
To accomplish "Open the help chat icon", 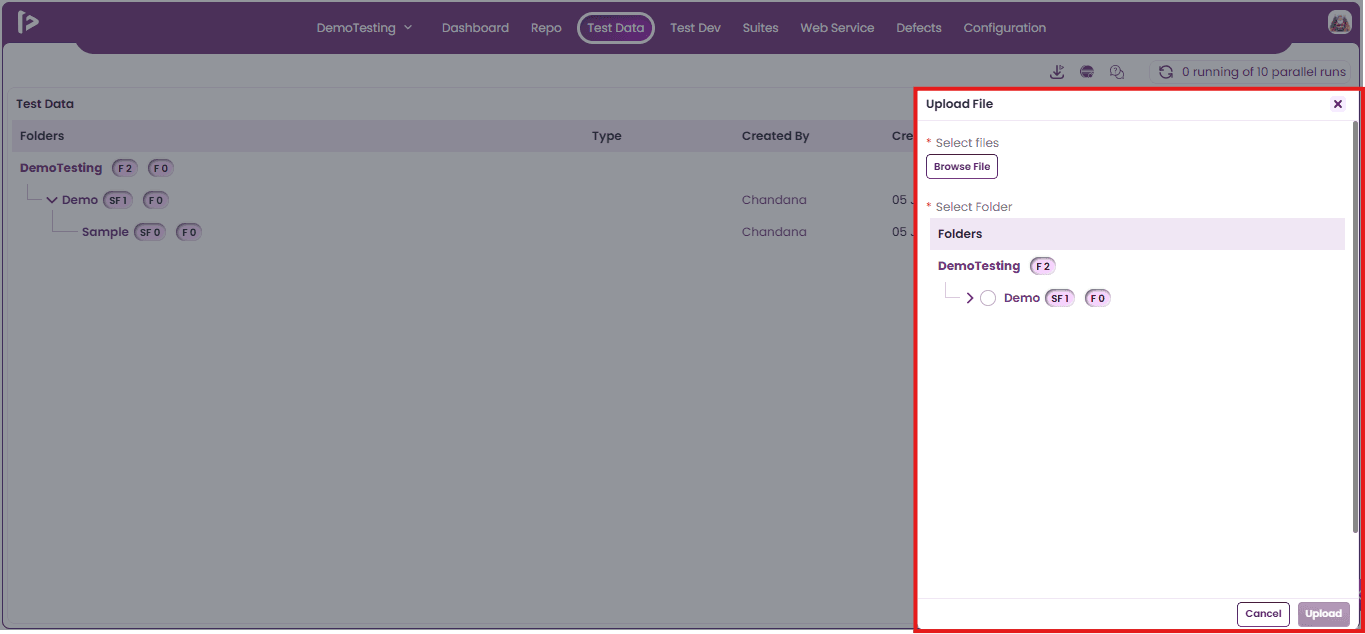I will [1117, 72].
